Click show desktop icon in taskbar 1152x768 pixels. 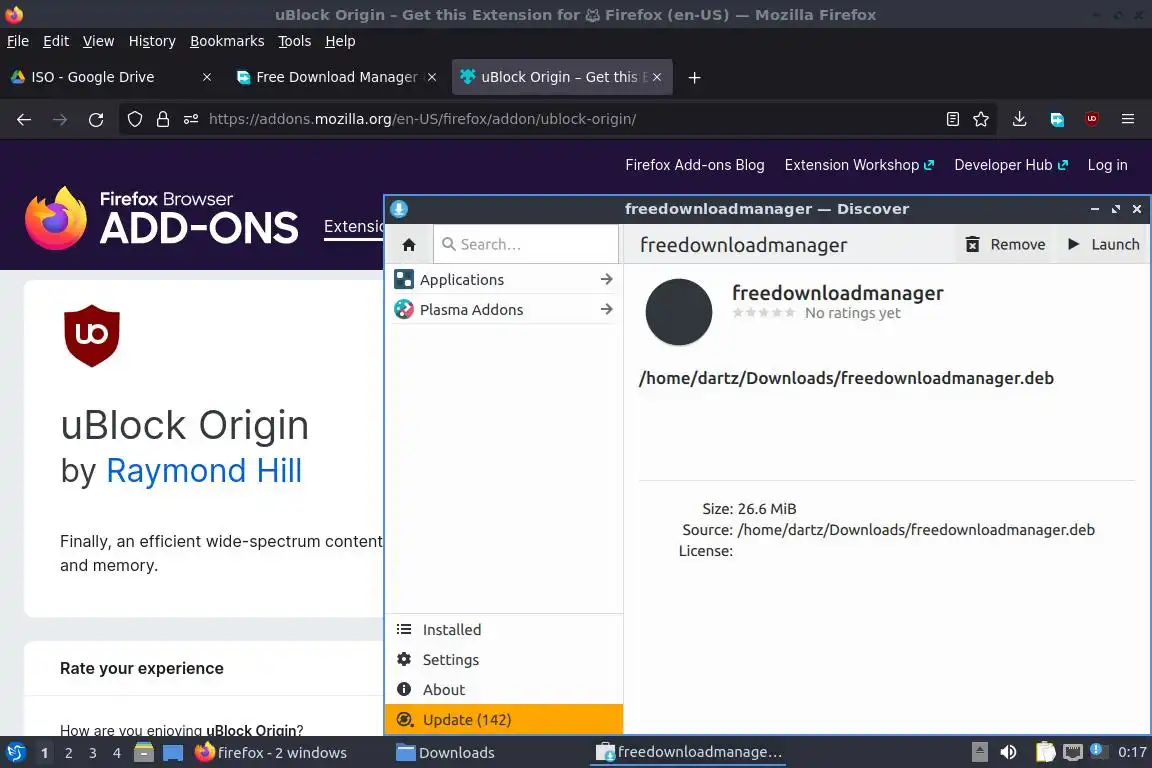(173, 753)
